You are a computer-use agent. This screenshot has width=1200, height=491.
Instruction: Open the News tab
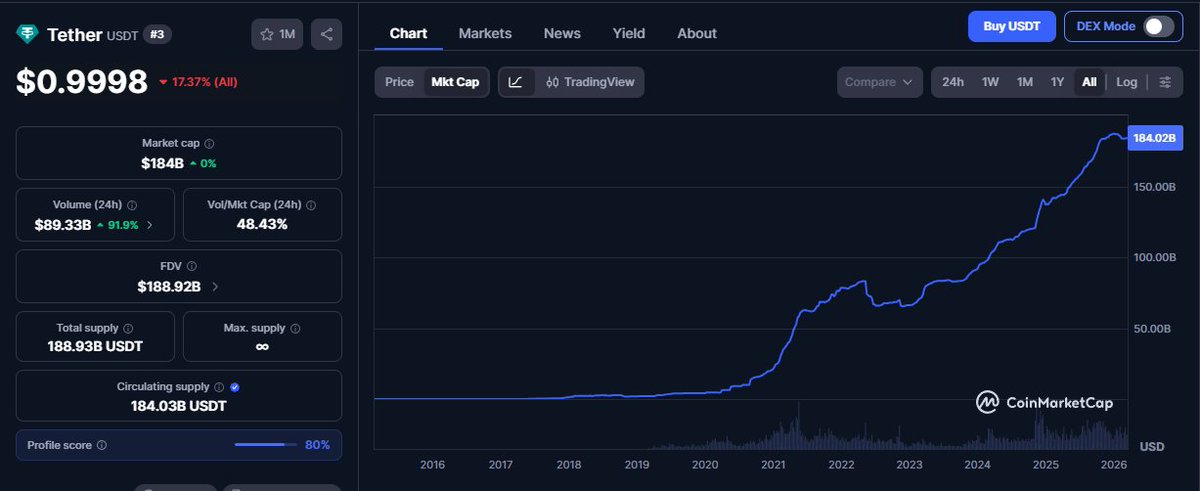point(562,33)
